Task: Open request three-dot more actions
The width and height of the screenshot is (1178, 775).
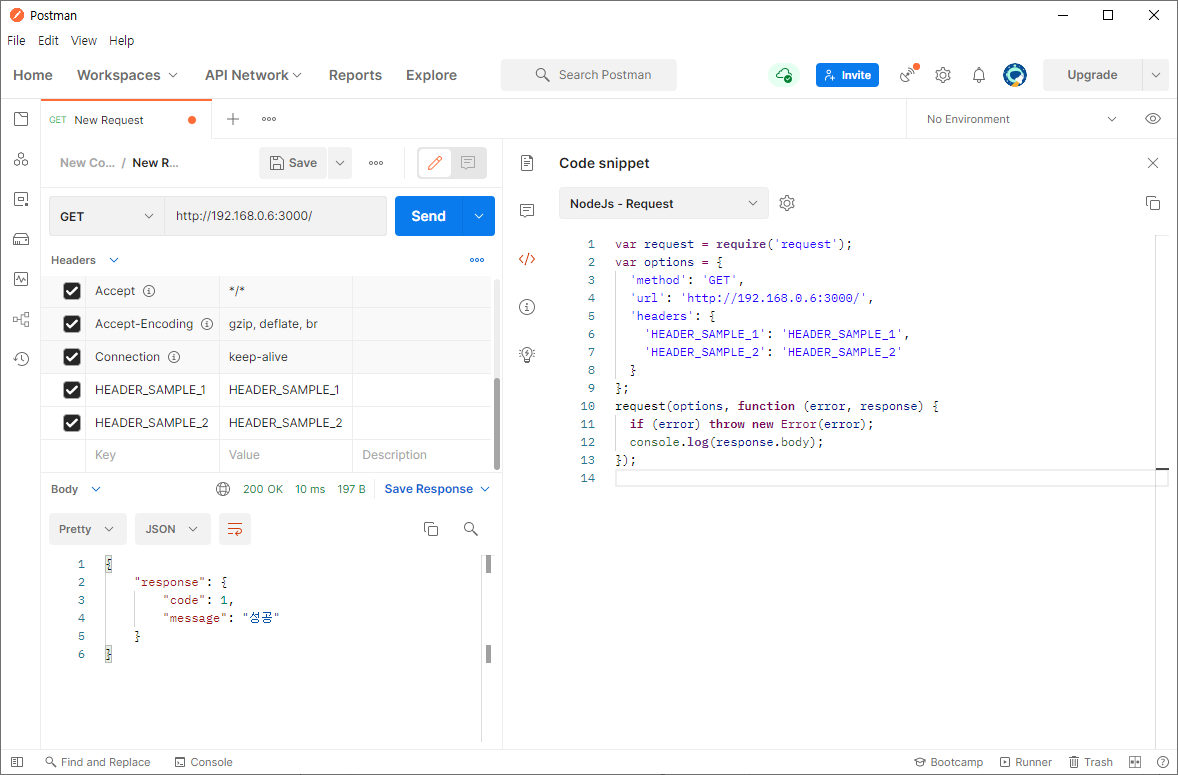Action: pos(376,163)
